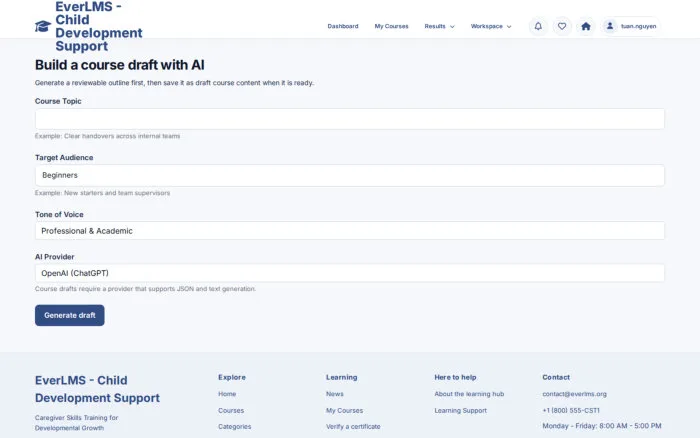
Task: Click the footer 'Learning' heading
Action: pyautogui.click(x=342, y=377)
